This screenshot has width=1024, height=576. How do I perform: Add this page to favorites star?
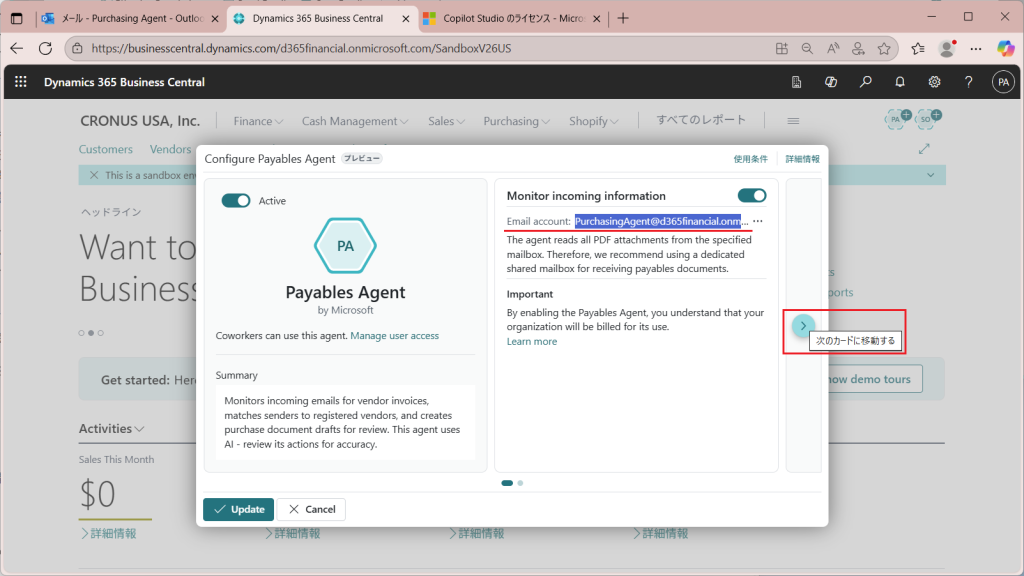point(884,48)
